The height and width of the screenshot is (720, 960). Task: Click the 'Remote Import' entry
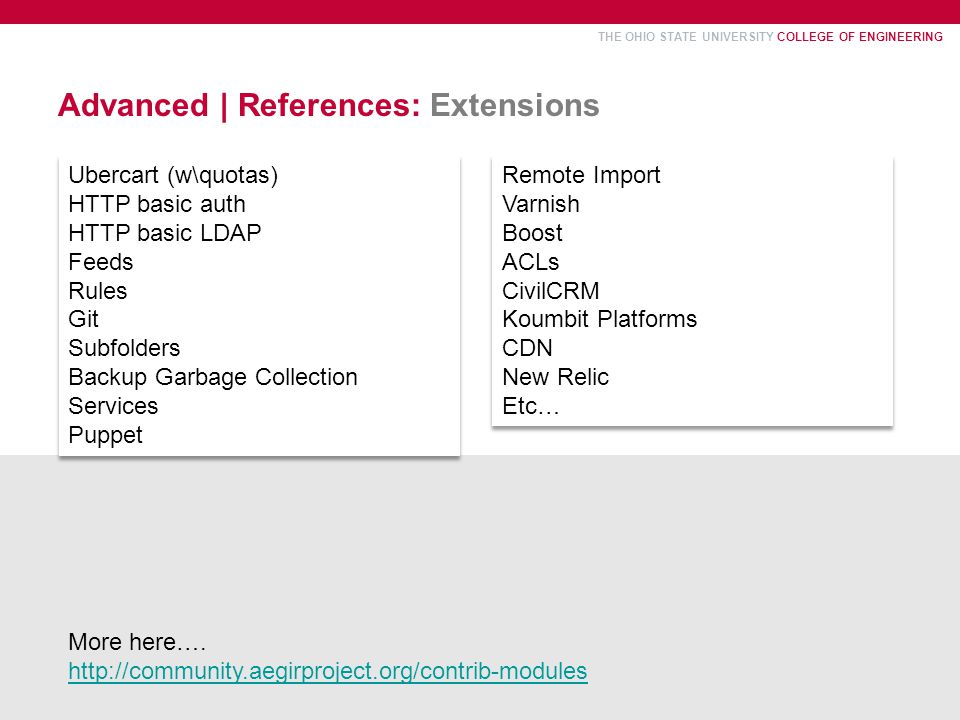point(581,176)
